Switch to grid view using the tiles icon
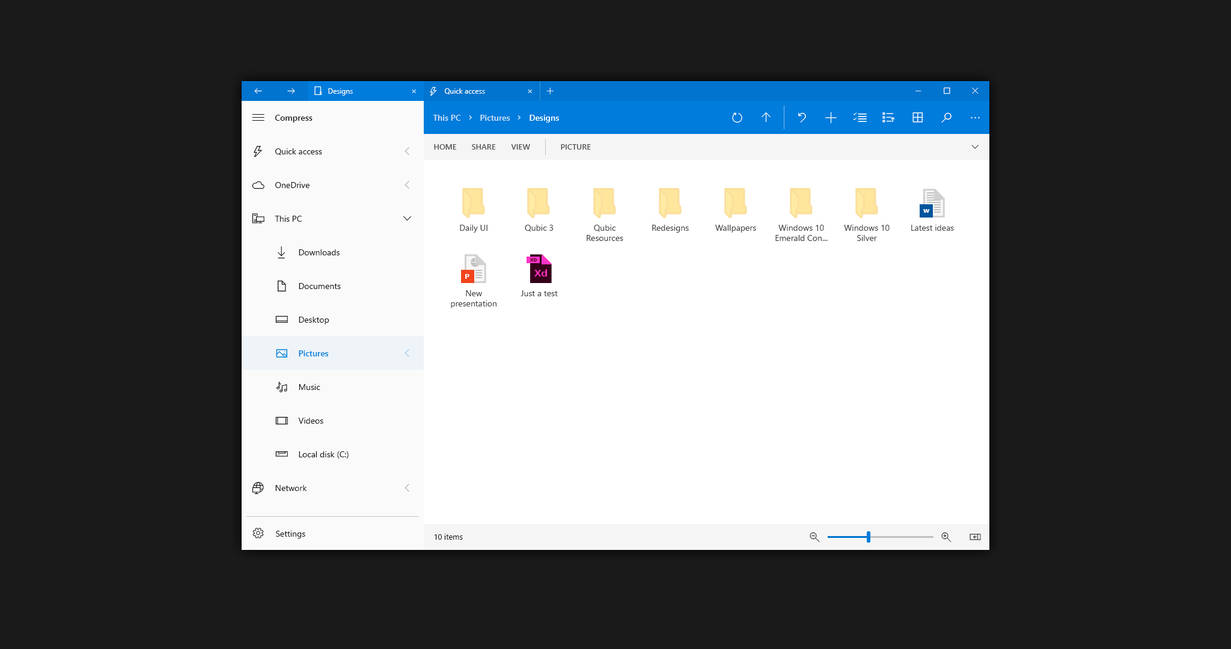 coord(917,117)
